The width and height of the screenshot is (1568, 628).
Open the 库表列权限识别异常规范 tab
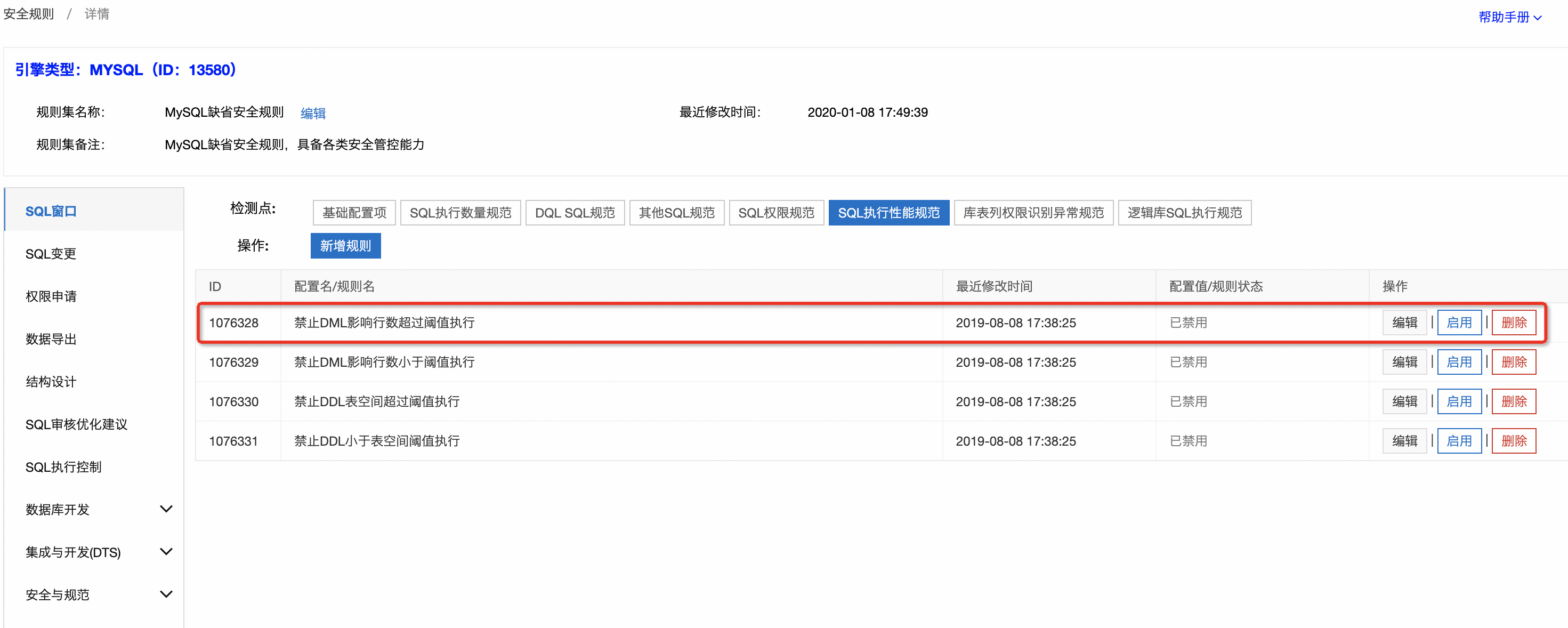click(1033, 213)
